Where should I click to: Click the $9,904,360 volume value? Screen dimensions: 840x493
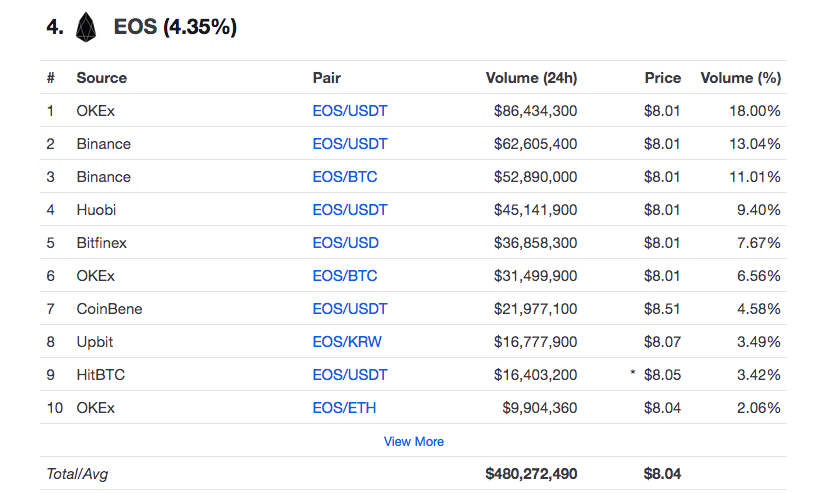(x=540, y=408)
